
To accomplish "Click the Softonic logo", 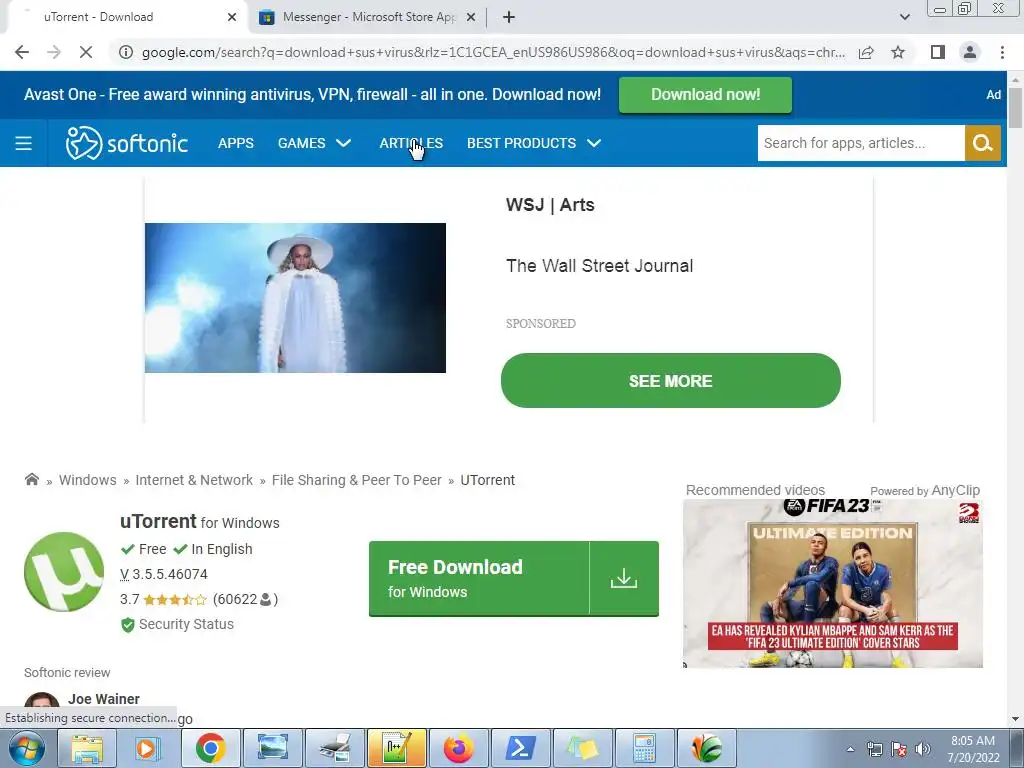I will click(x=127, y=143).
